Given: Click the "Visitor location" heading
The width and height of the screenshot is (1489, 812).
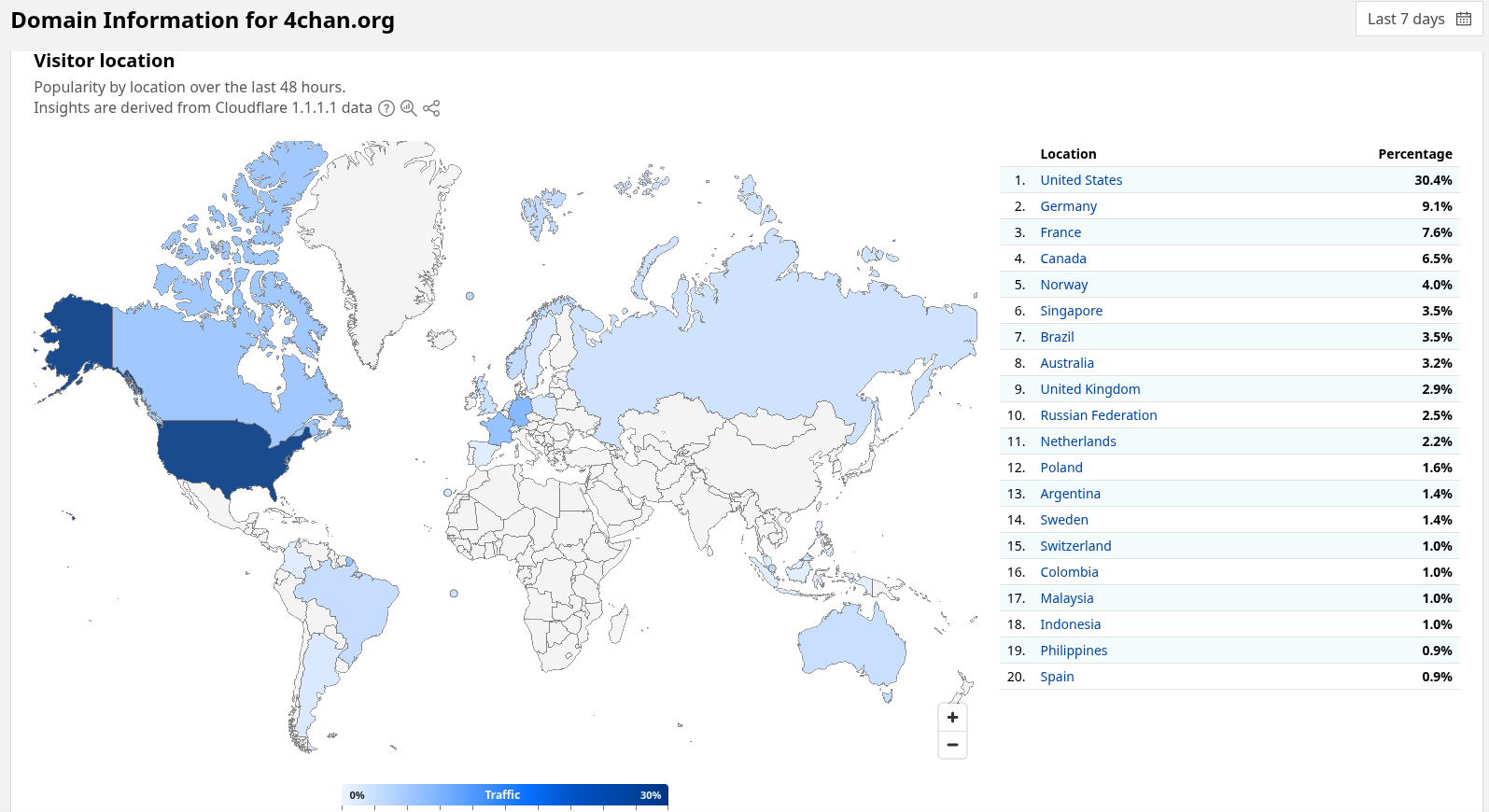Looking at the screenshot, I should tap(105, 61).
